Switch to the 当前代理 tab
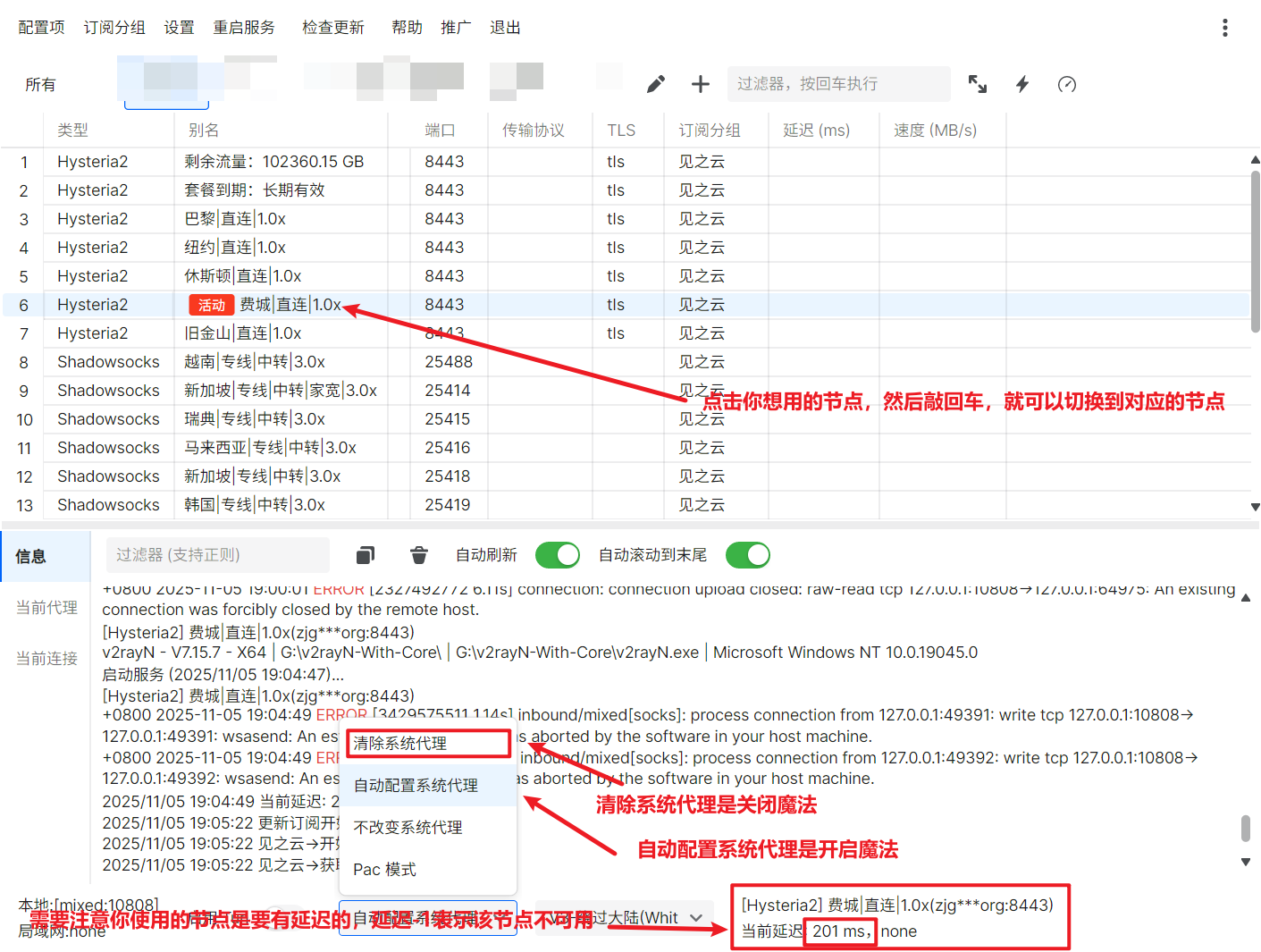 pos(46,607)
